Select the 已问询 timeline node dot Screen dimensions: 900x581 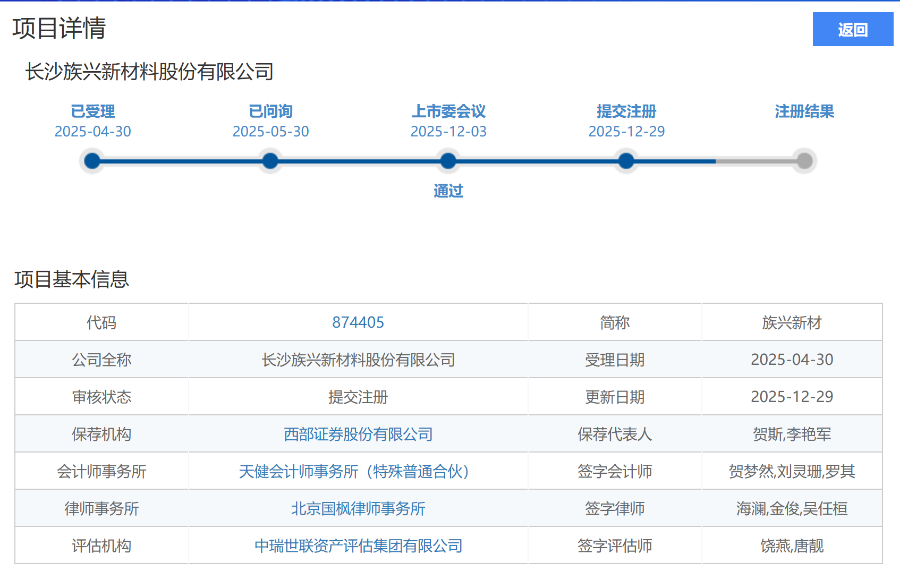pyautogui.click(x=270, y=160)
